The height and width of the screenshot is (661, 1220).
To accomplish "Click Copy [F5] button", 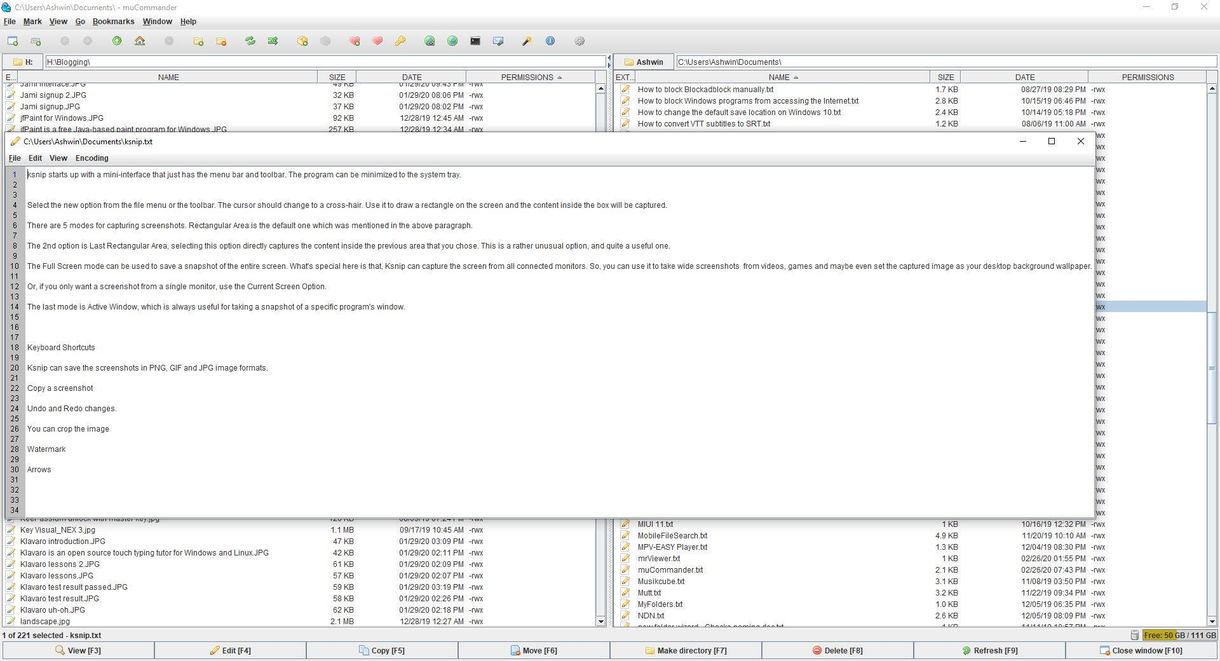I will tap(382, 651).
